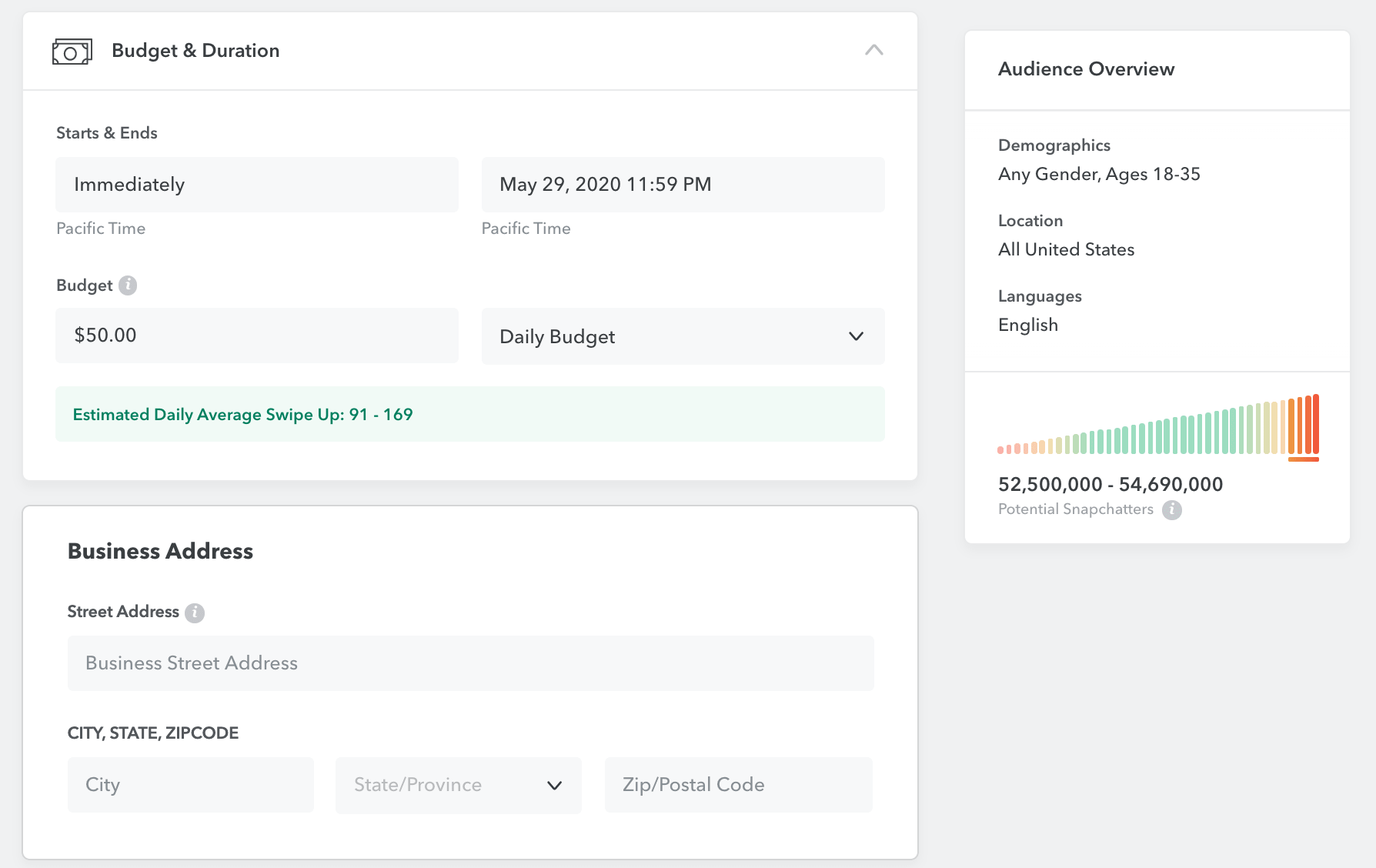This screenshot has height=868, width=1376.
Task: Click the Business Street Address field
Action: (470, 663)
